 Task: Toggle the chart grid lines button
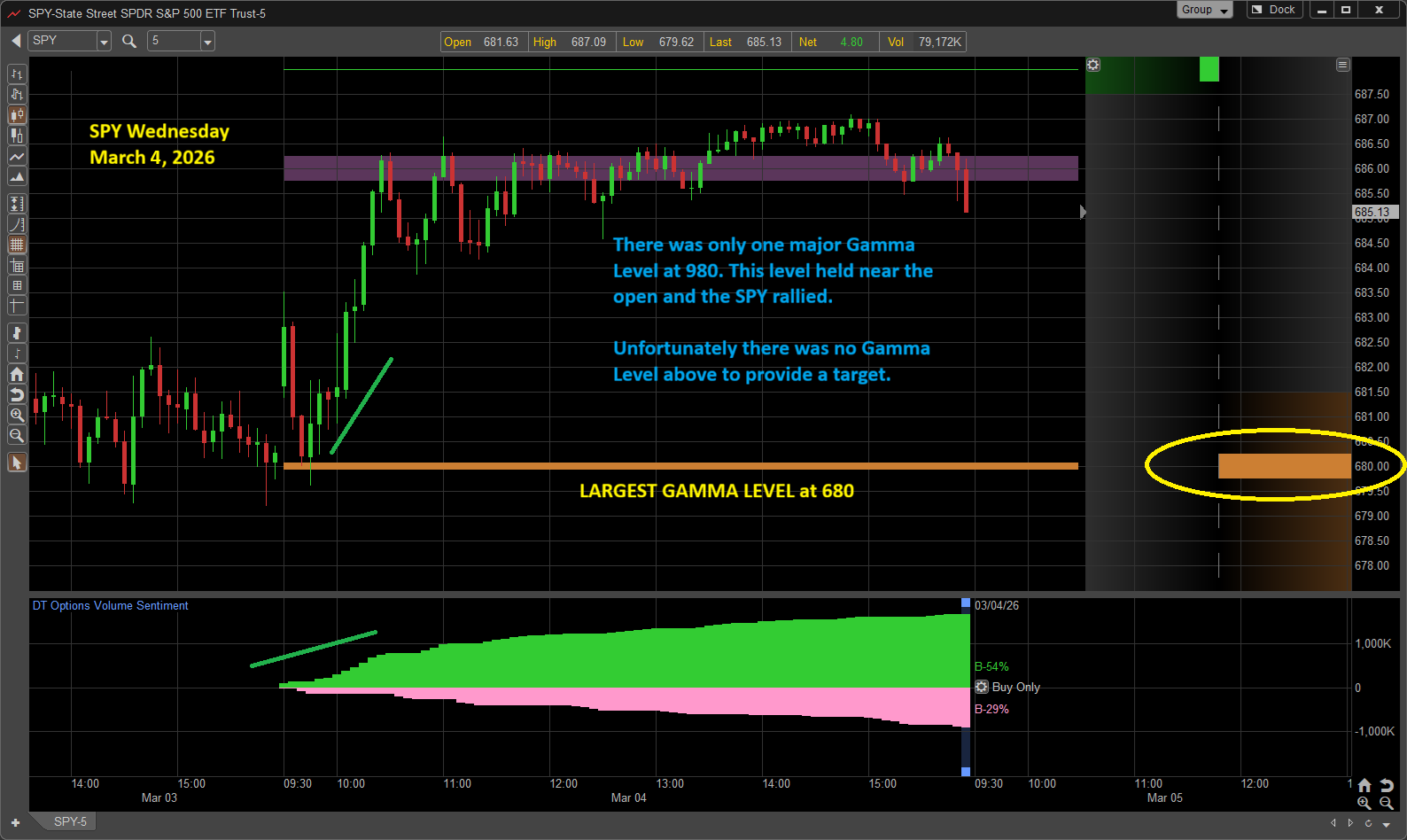coord(17,245)
